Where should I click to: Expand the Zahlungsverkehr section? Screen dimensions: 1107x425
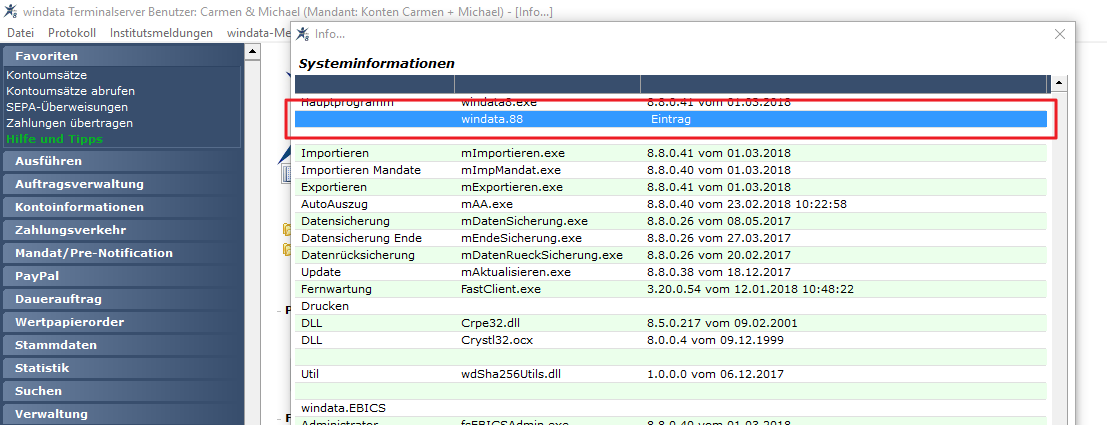[121, 230]
